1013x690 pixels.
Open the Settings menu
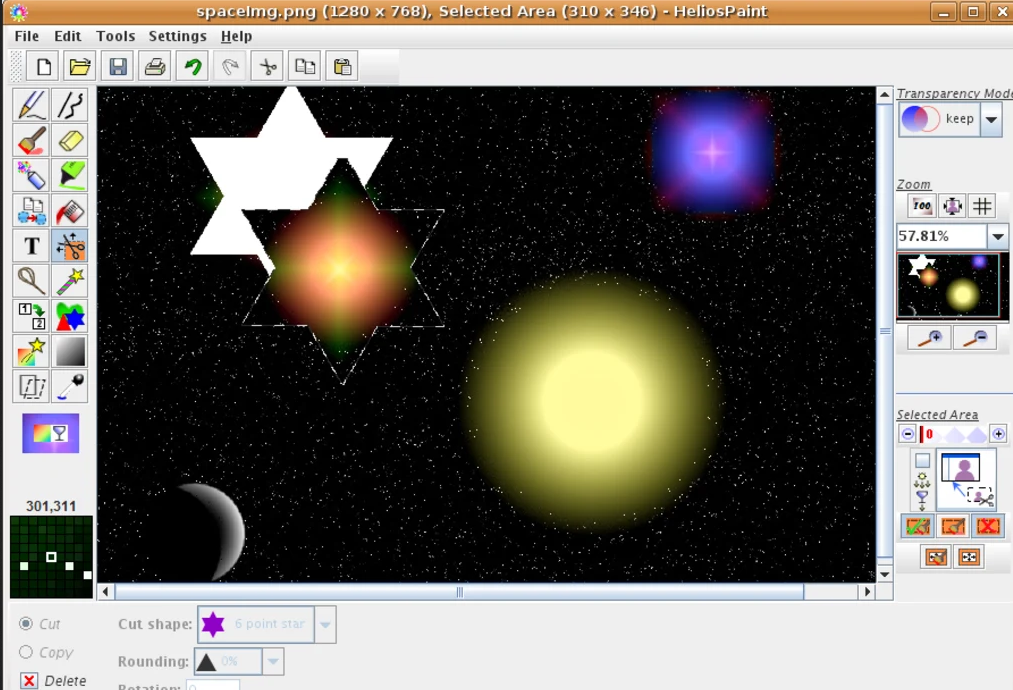click(x=177, y=36)
